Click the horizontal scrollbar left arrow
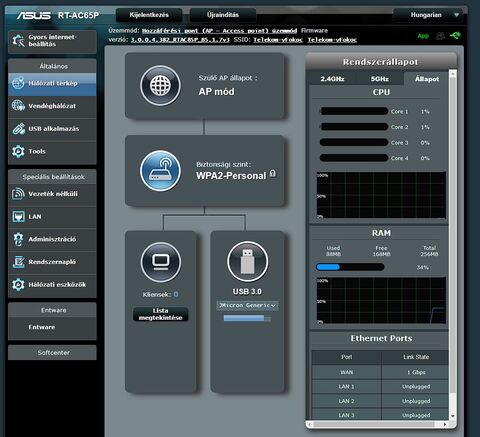The width and height of the screenshot is (480, 437). point(310,425)
